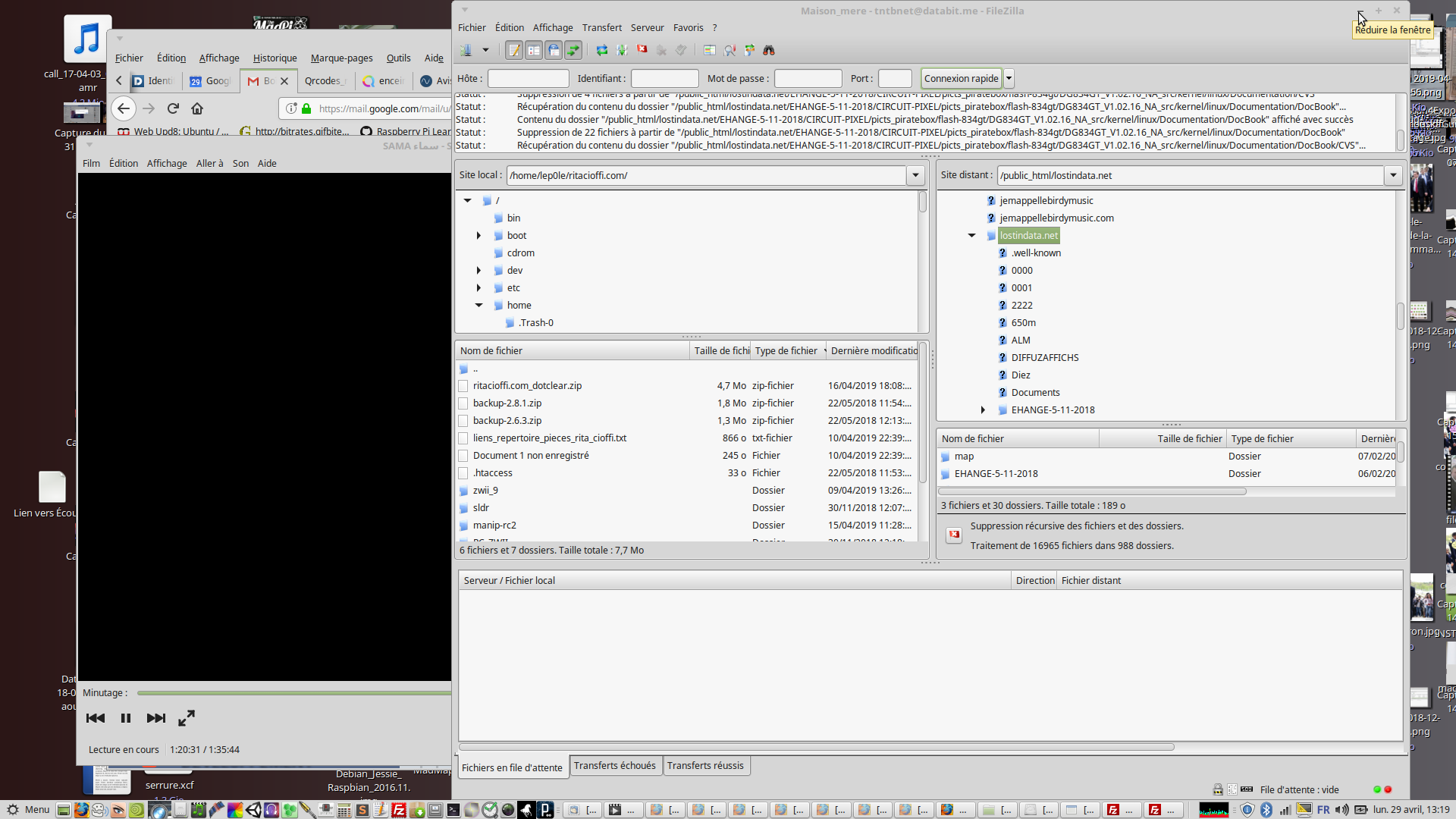Viewport: 1456px width, 819px height.
Task: Toggle transfer queue display icon
Action: click(x=573, y=51)
